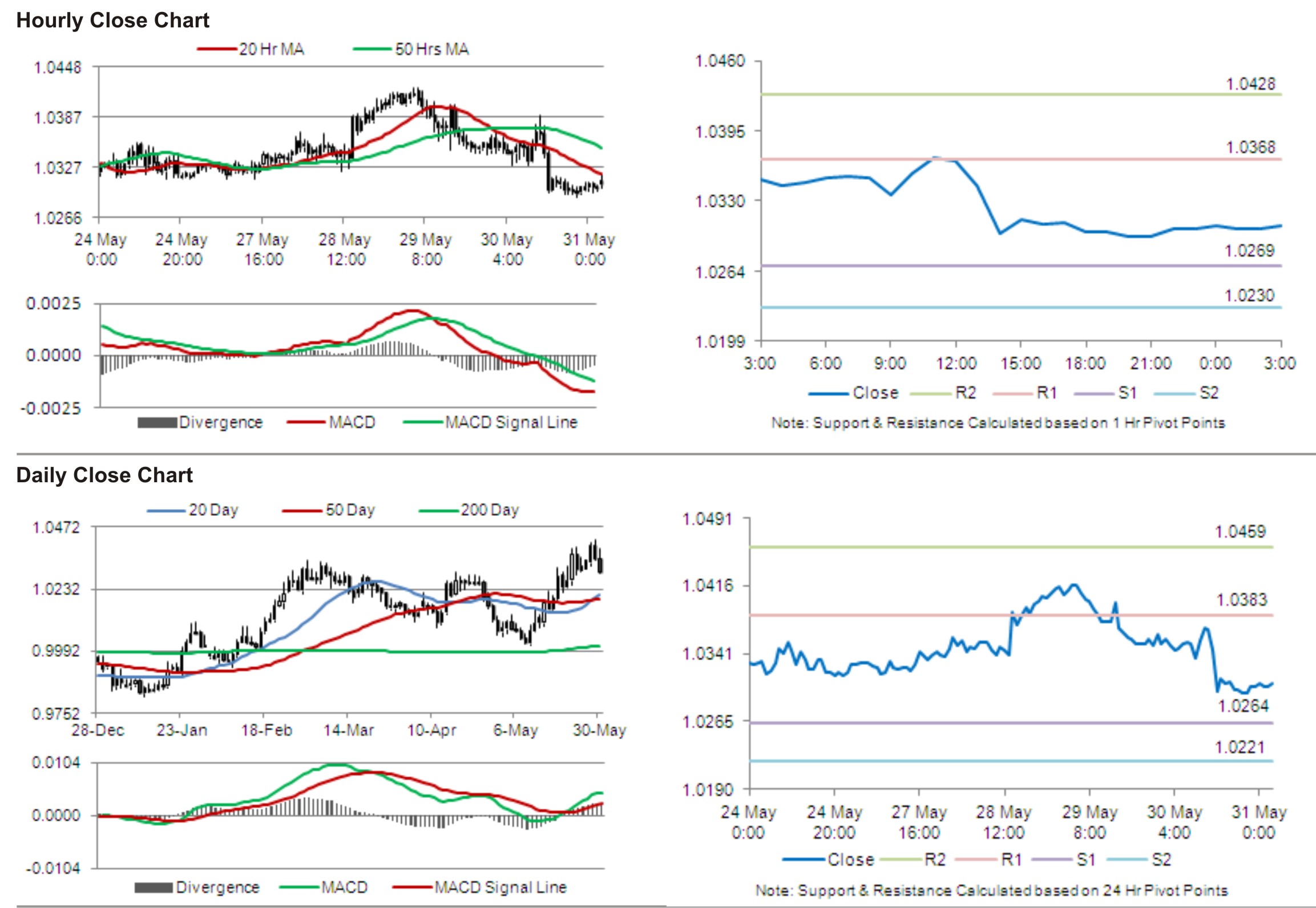Click the 1.0232 daily price axis label

click(x=56, y=589)
